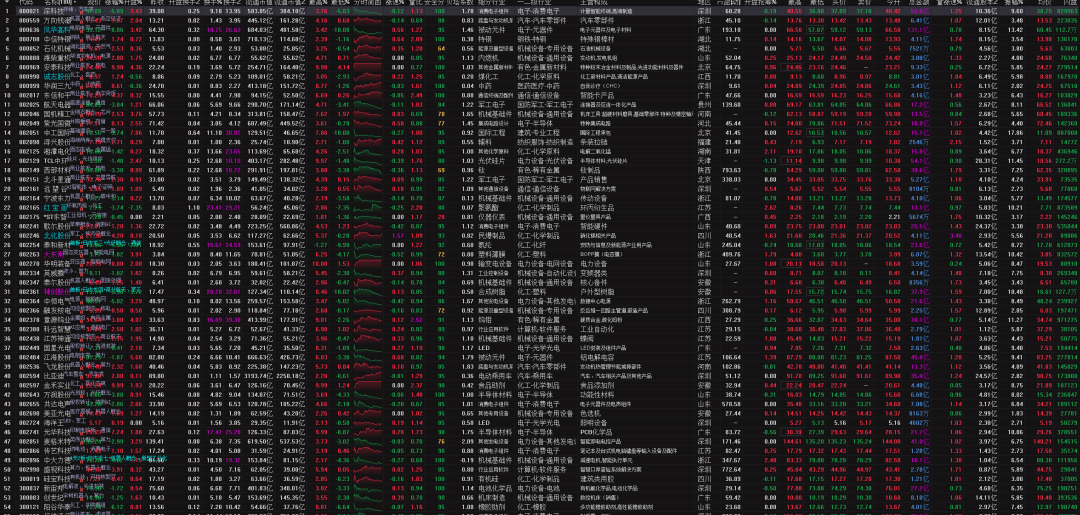Click the 贵州 region cell
This screenshot has height=515, width=1080.
[x=702, y=103]
